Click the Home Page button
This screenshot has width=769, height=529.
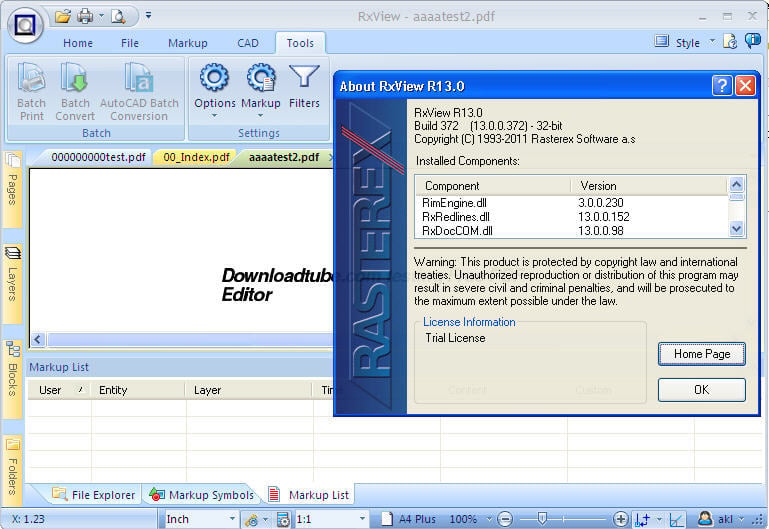(x=702, y=354)
